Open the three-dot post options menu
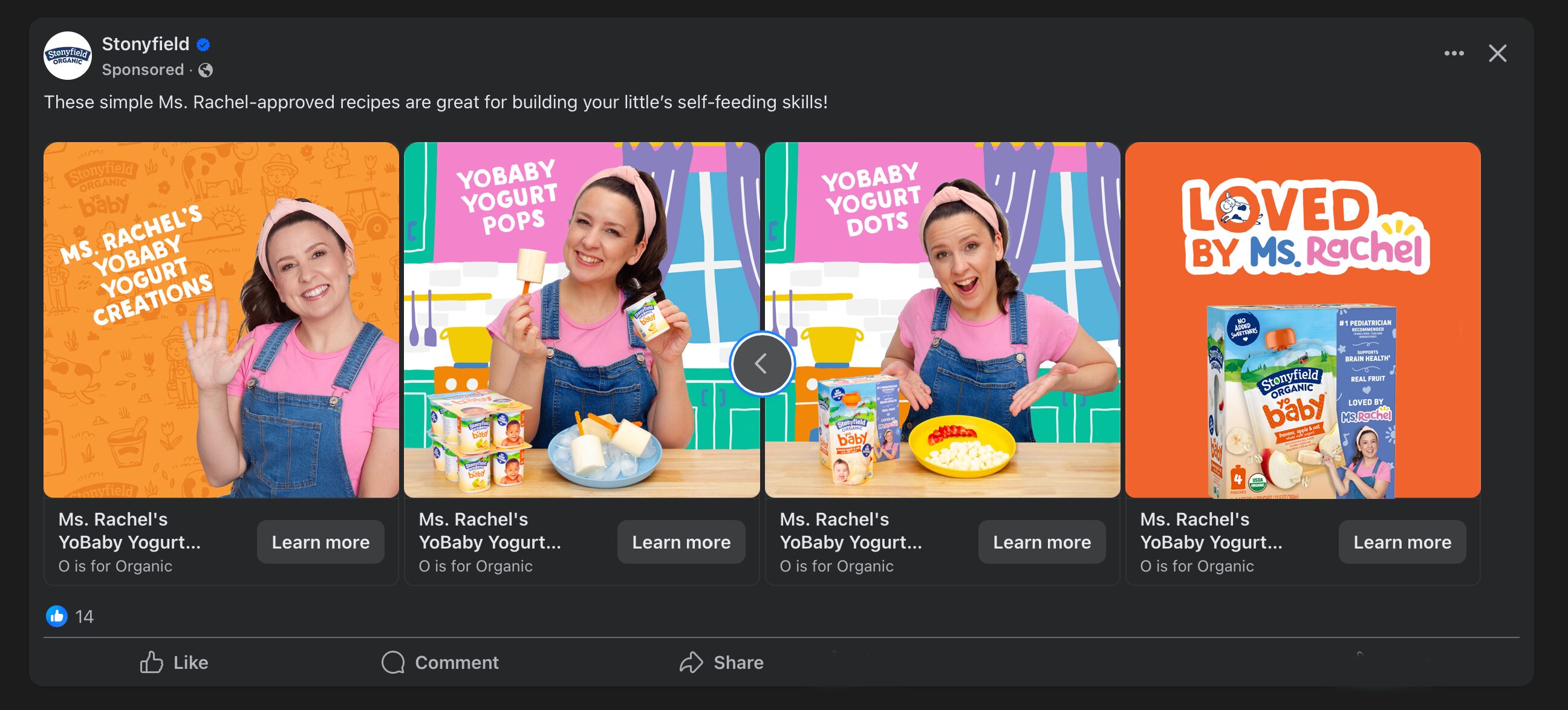Viewport: 1568px width, 710px height. [x=1454, y=54]
